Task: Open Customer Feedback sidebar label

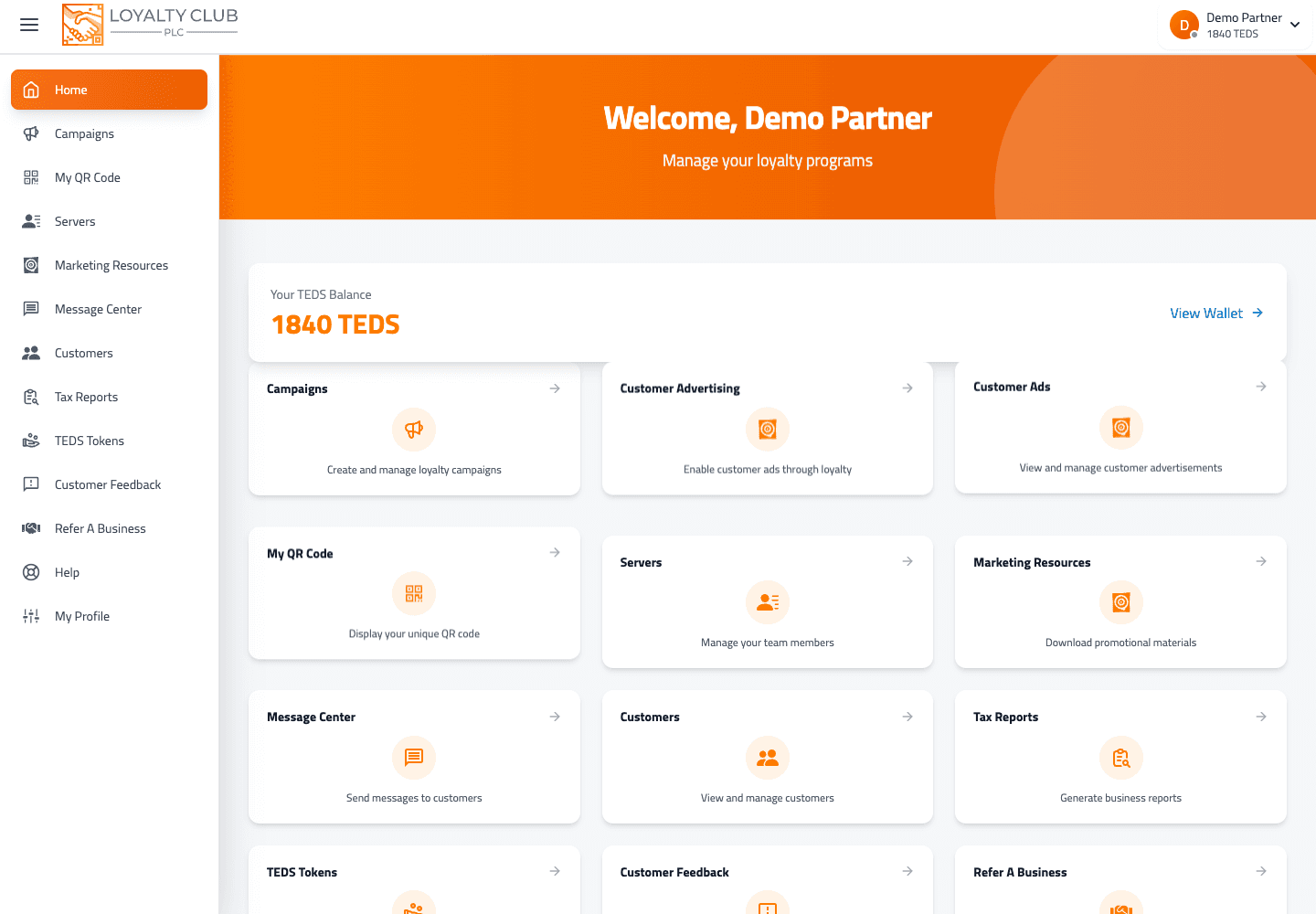Action: [x=108, y=484]
